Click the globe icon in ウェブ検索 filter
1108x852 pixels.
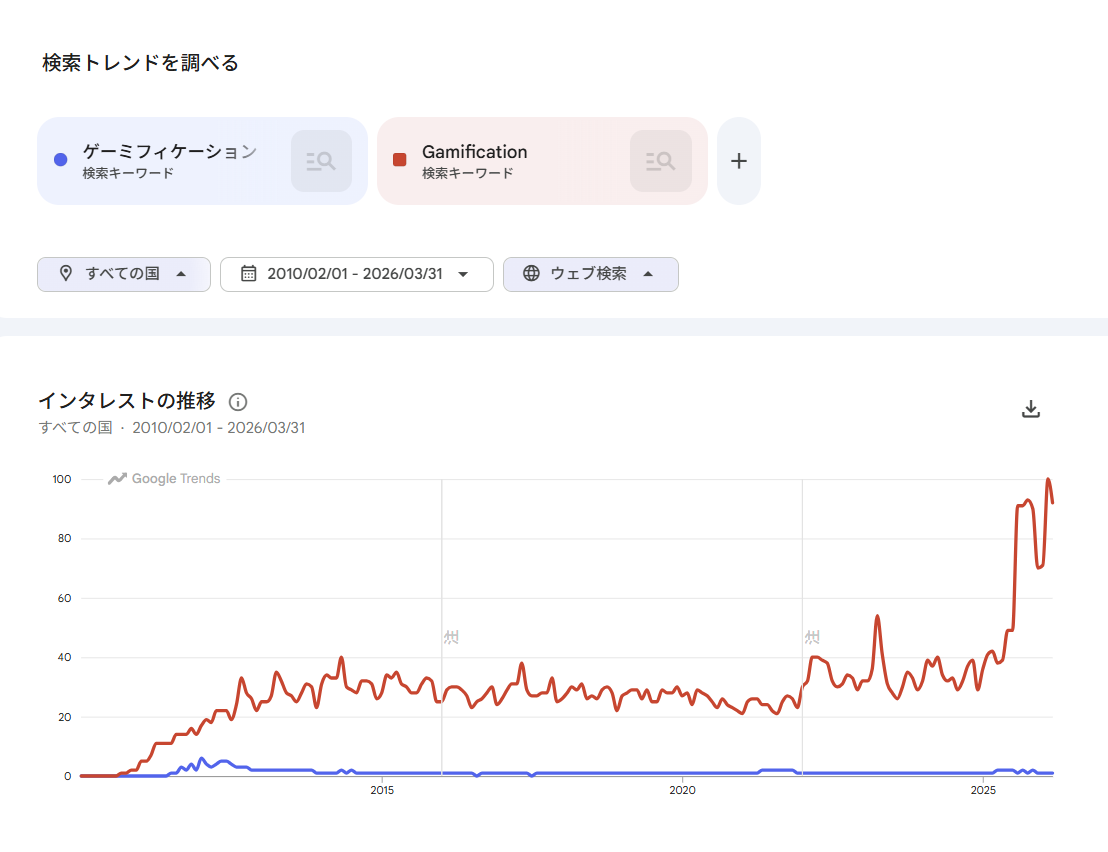click(532, 274)
